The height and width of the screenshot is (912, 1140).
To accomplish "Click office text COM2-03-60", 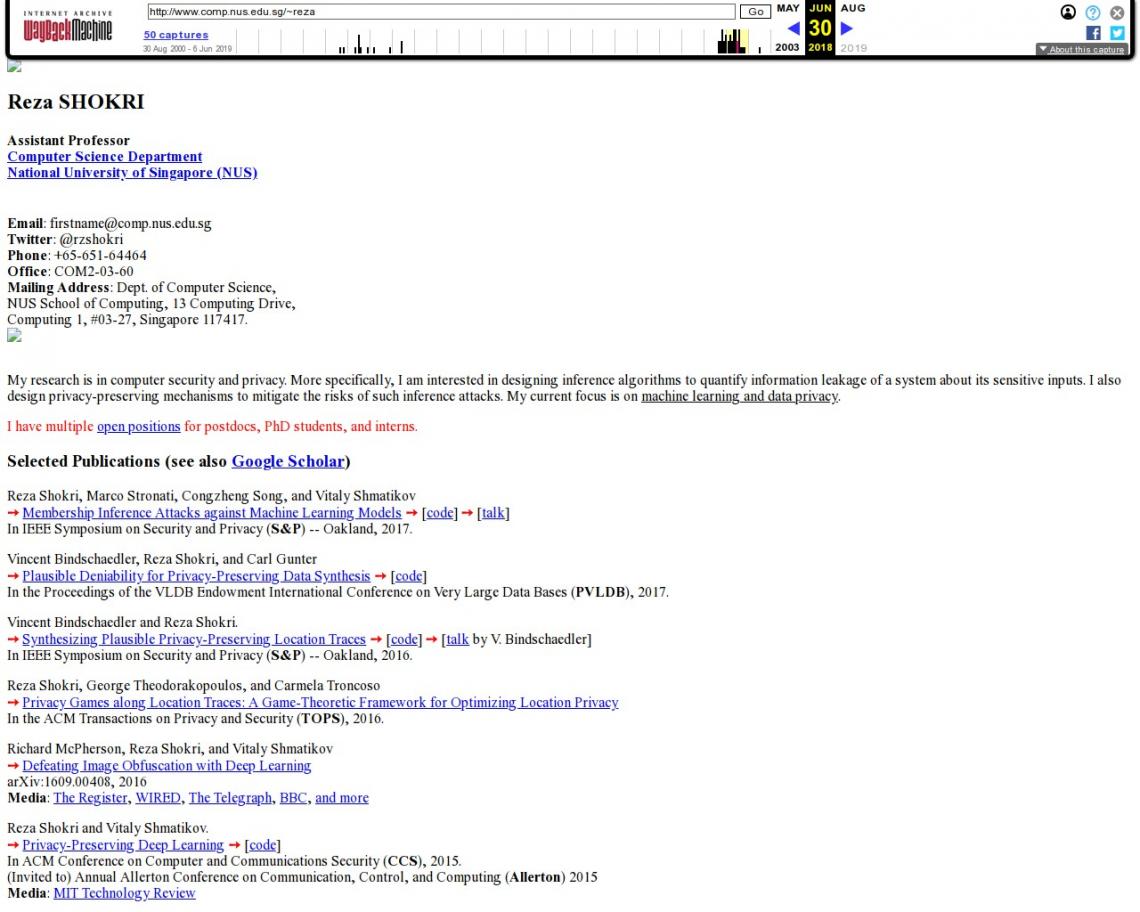I will [94, 271].
